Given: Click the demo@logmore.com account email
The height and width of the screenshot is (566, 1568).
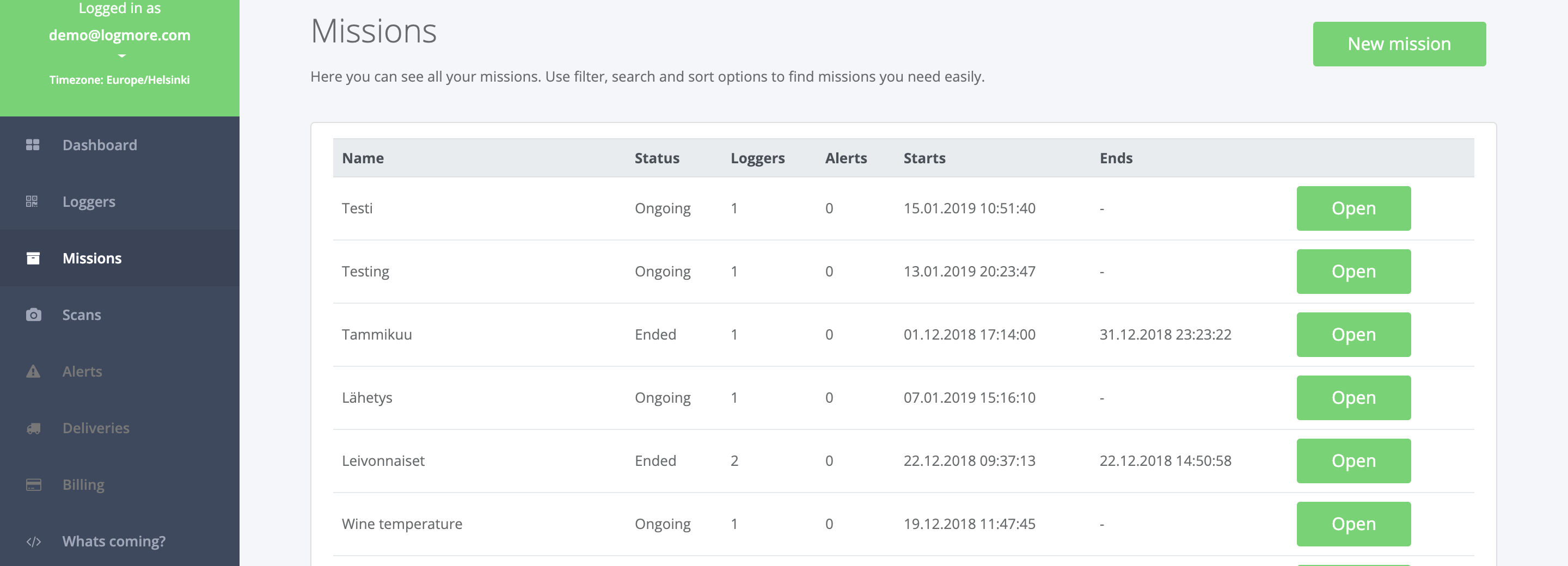Looking at the screenshot, I should point(119,35).
